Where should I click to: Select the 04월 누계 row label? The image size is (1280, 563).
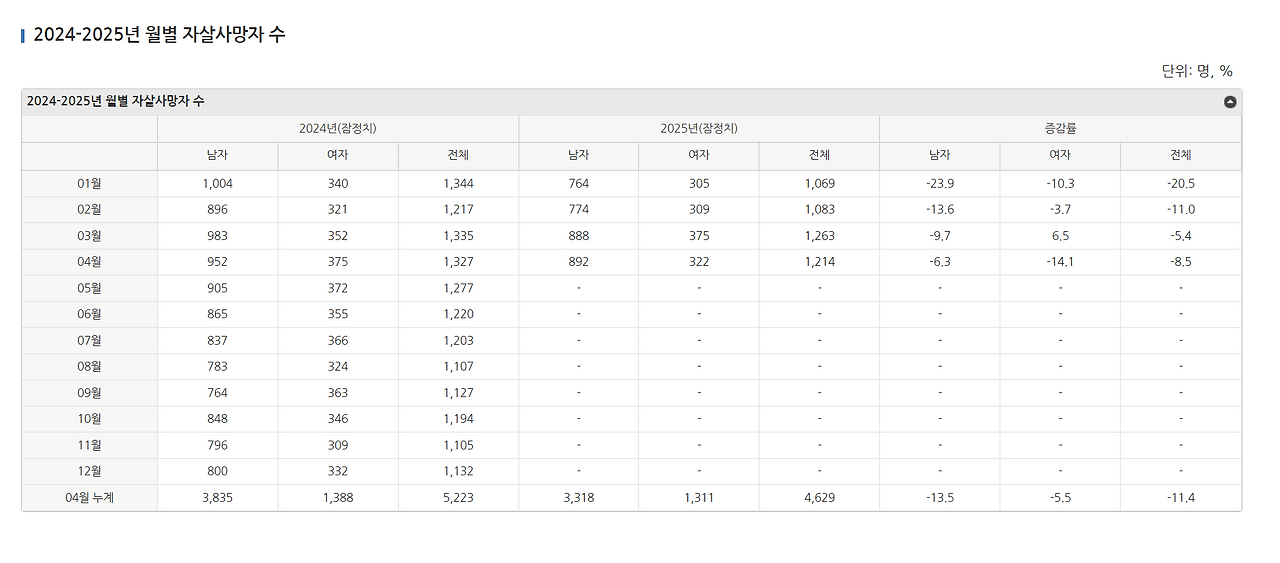(89, 498)
